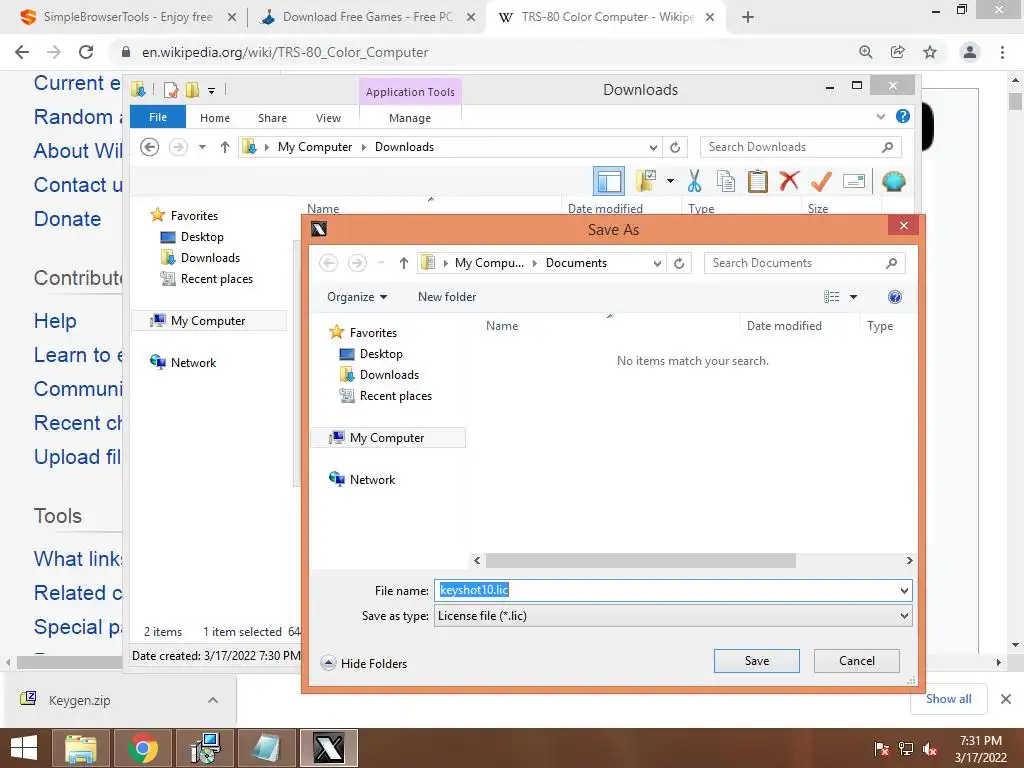Click the Donate link on Wikipedia sidebar
This screenshot has width=1024, height=768.
coord(67,219)
